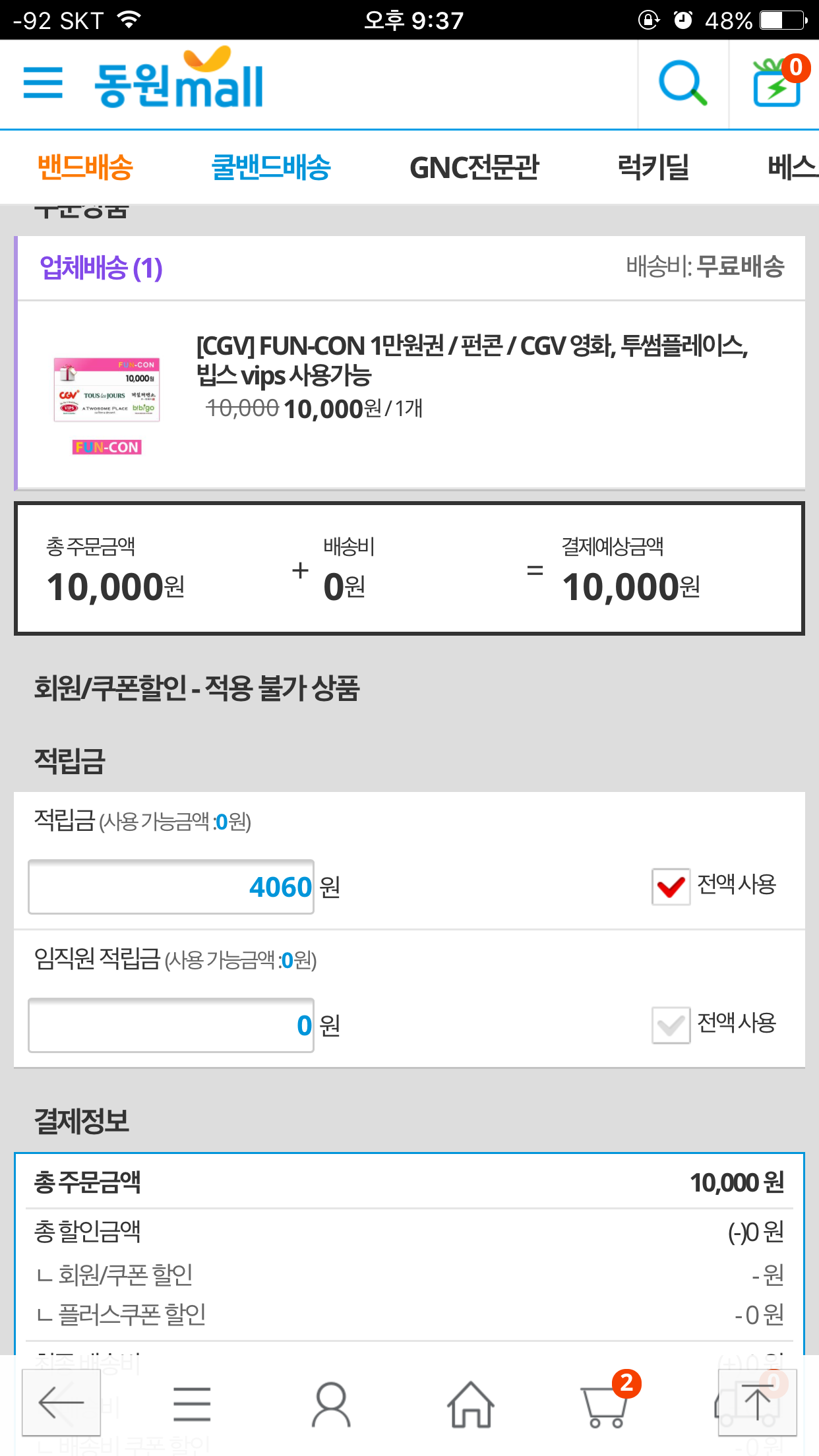Viewport: 819px width, 1456px height.
Task: Focus the 임직원 적립금 amount field
Action: pyautogui.click(x=171, y=1025)
